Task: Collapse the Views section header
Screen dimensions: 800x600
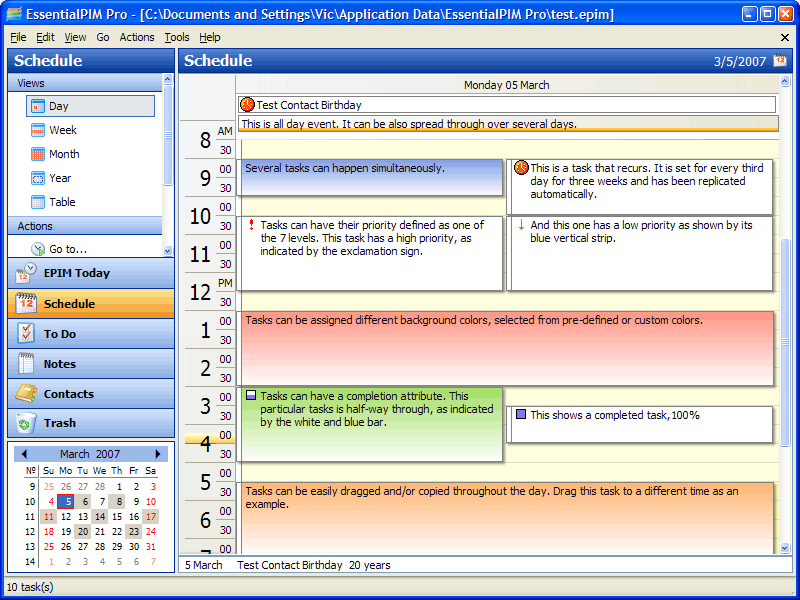Action: pyautogui.click(x=85, y=83)
